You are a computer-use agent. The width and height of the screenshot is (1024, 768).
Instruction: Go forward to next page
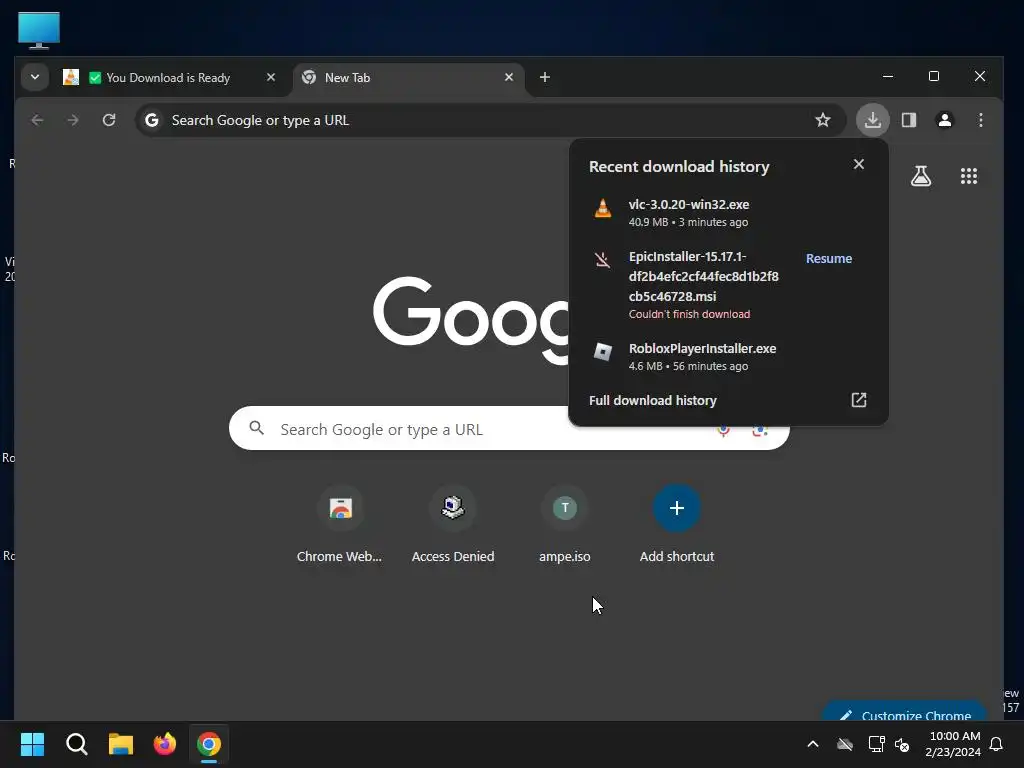point(73,120)
